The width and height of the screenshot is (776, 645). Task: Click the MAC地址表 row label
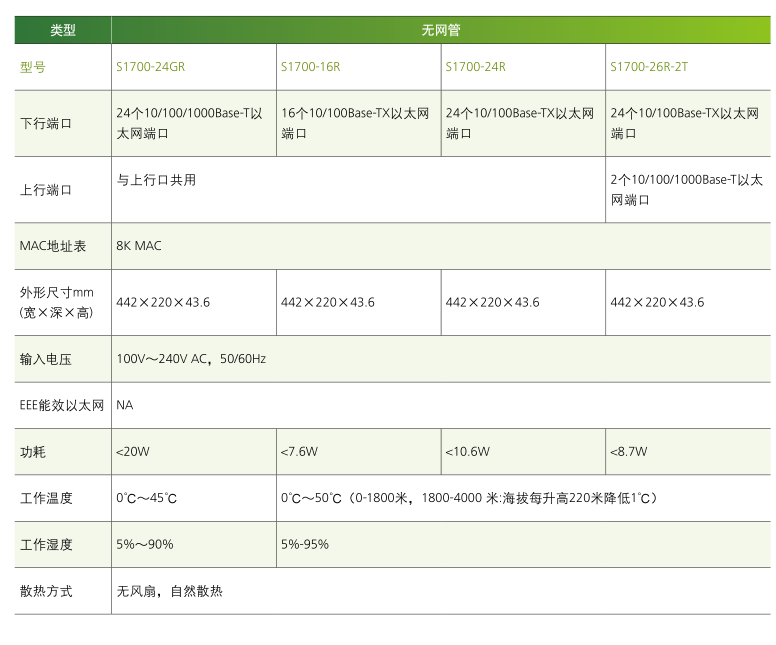53,246
